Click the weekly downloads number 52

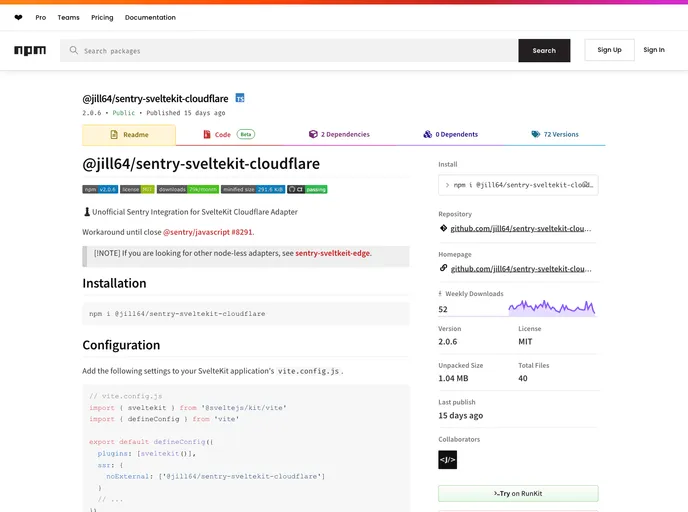click(443, 309)
